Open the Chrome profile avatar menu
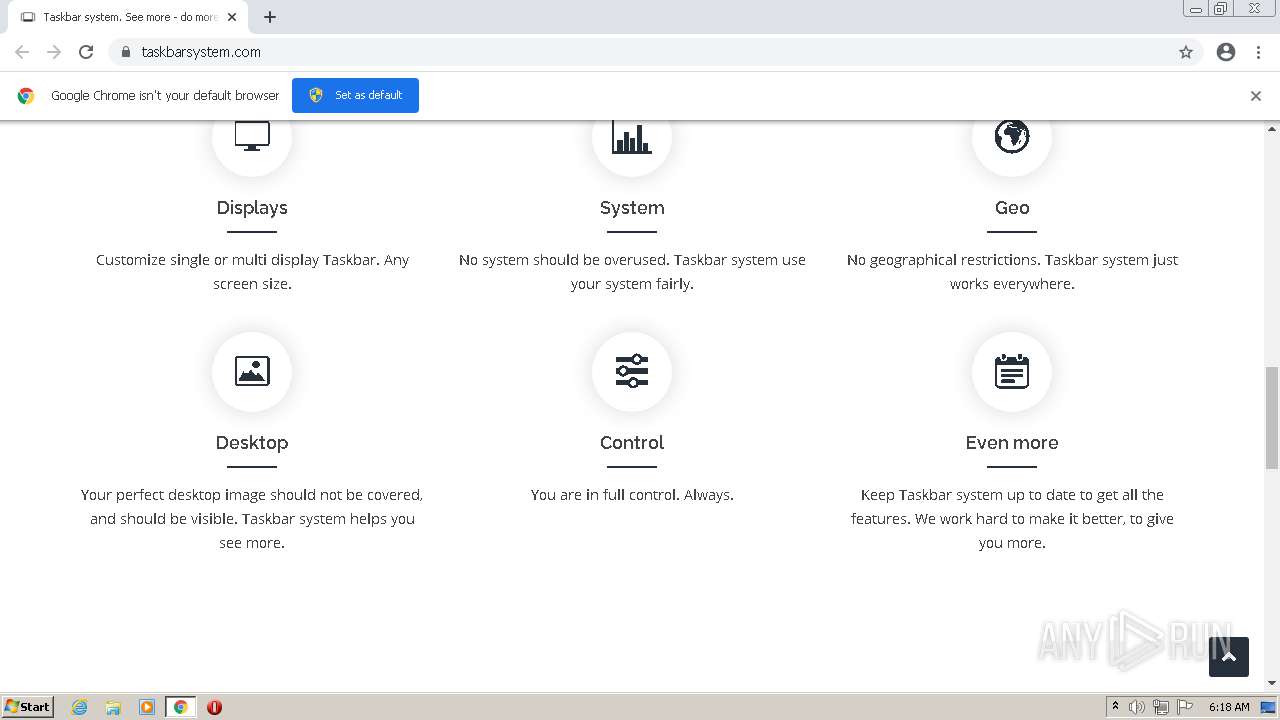 coord(1226,52)
